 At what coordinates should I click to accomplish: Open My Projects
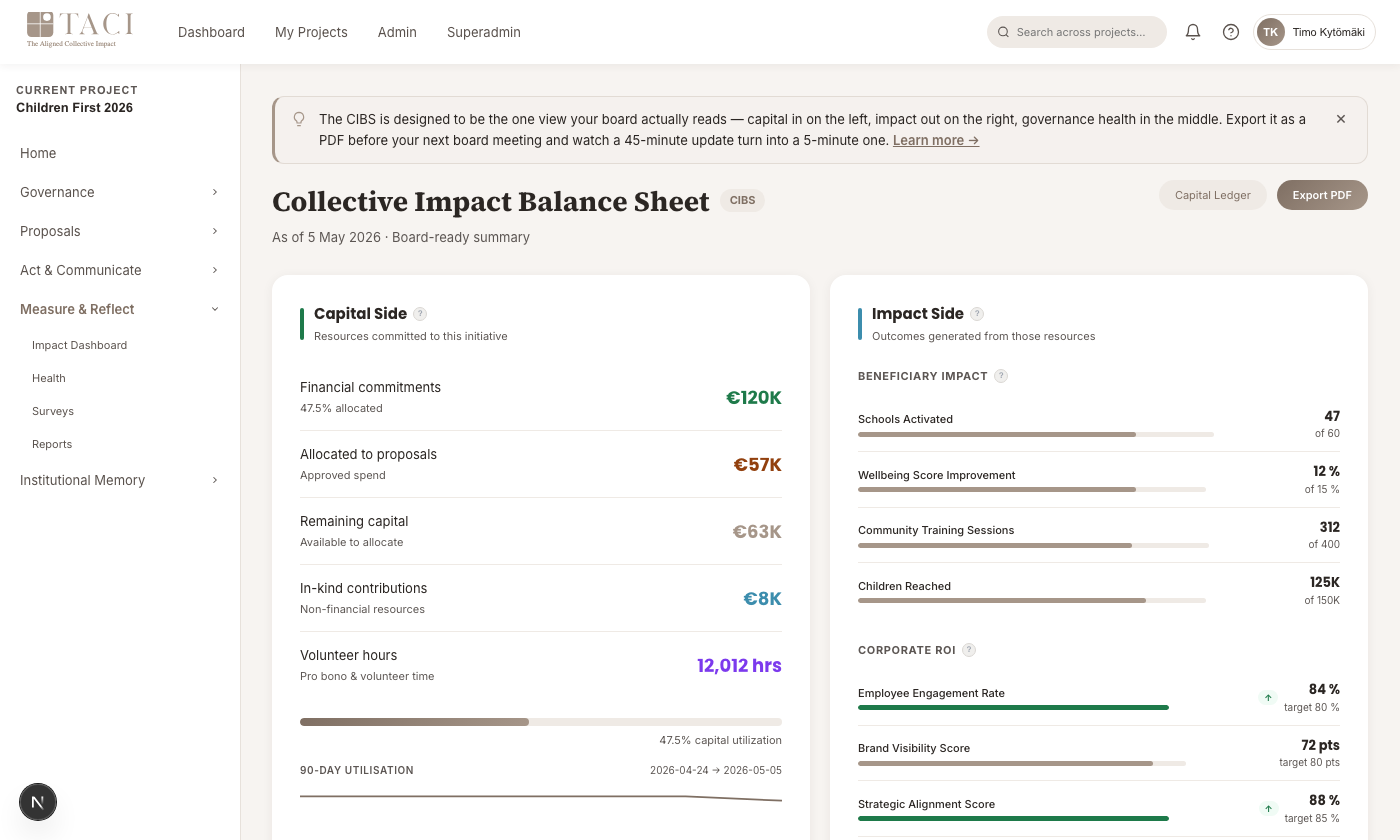pos(311,32)
